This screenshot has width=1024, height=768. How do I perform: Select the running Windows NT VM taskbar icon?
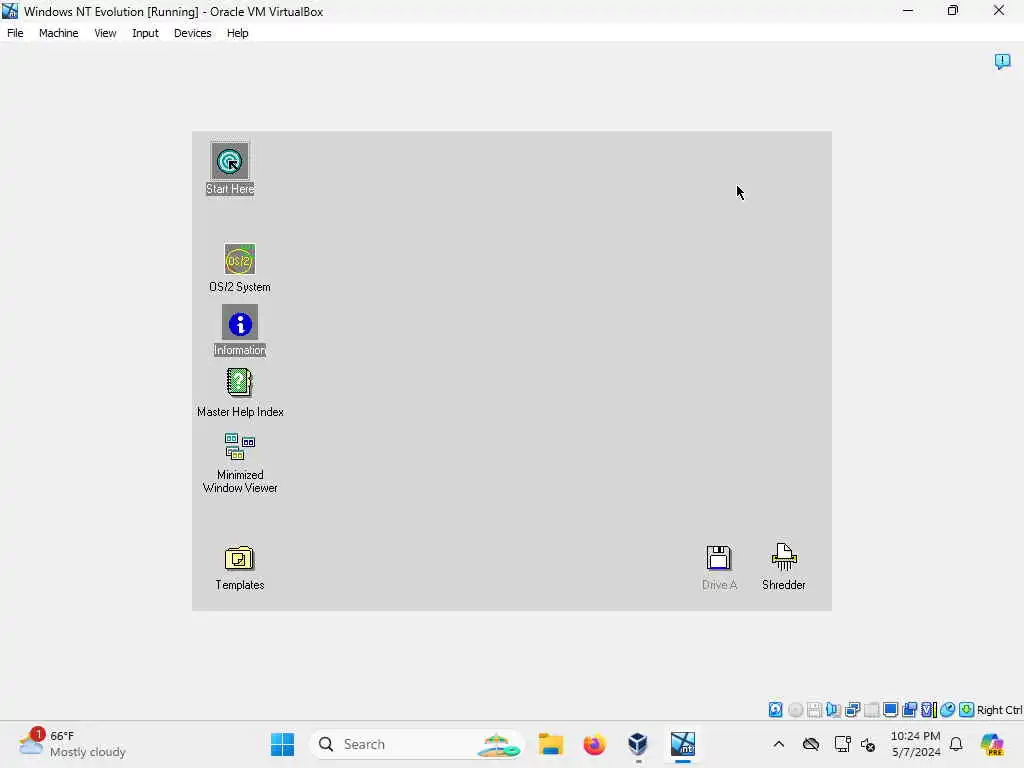click(682, 744)
